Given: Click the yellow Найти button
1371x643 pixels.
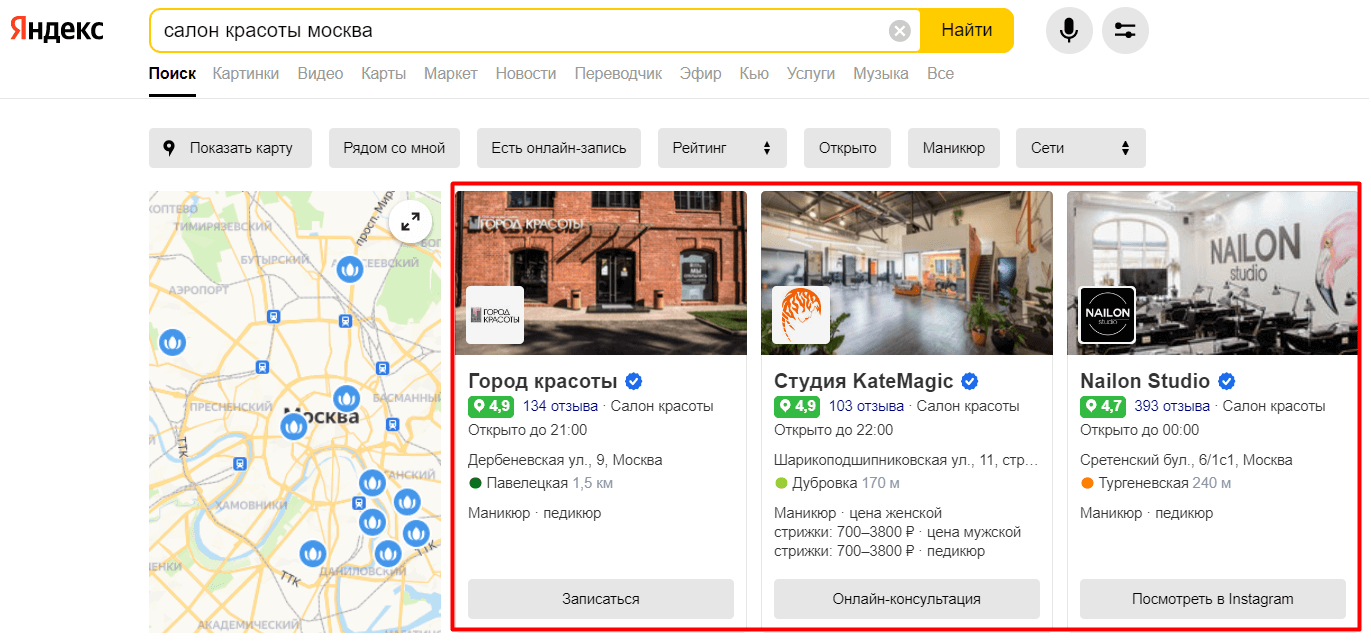Looking at the screenshot, I should point(967,30).
